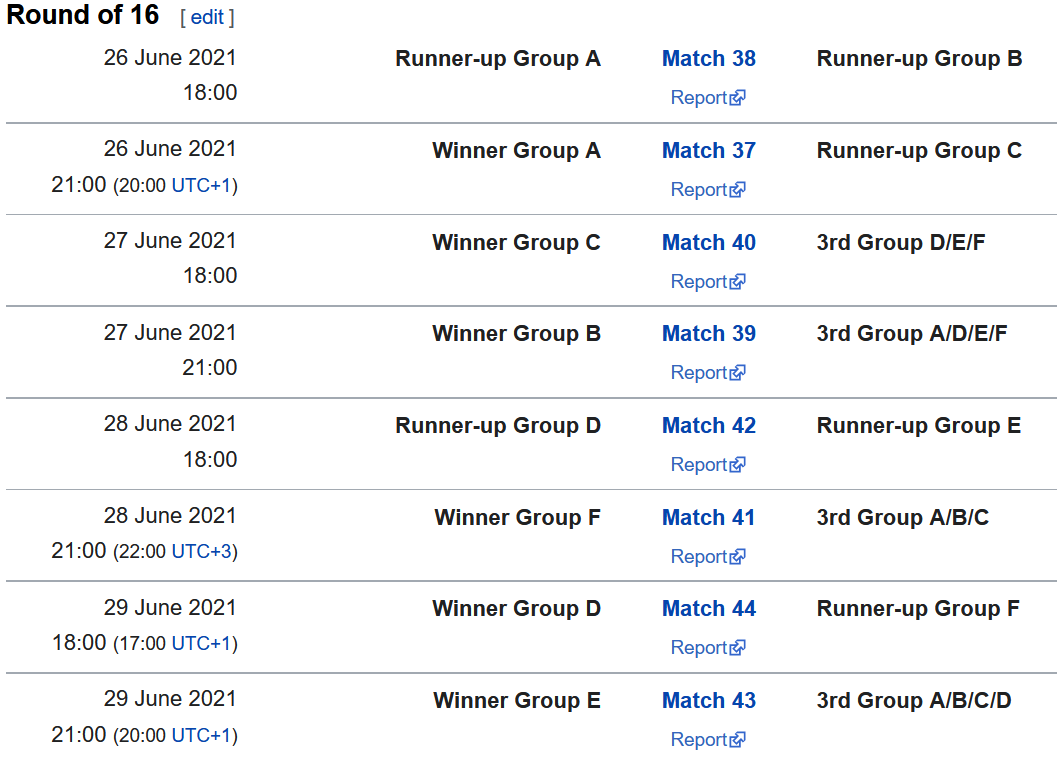Open the Match 41 link
The image size is (1057, 763).
click(x=708, y=518)
